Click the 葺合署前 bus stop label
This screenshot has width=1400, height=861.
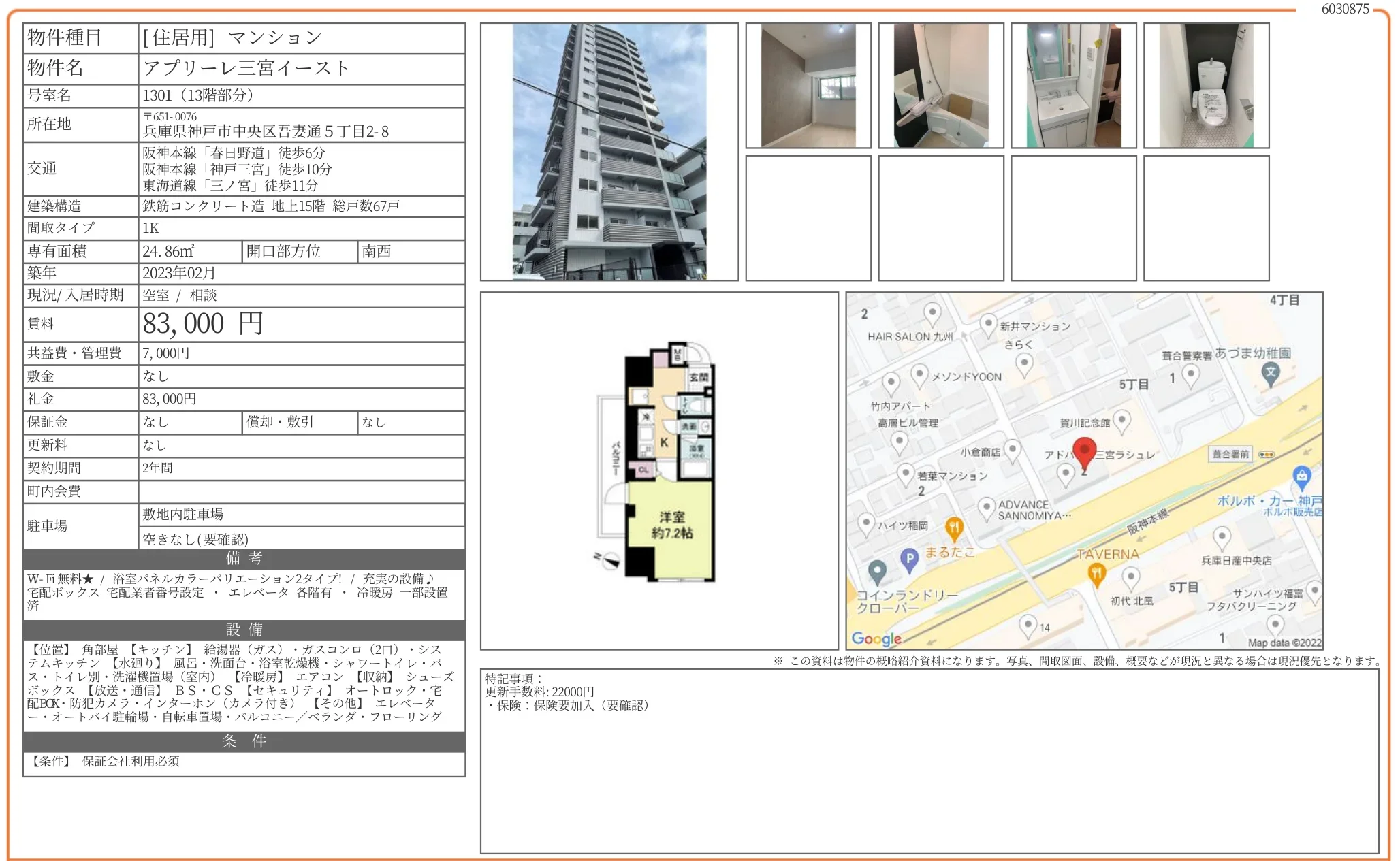point(1230,454)
